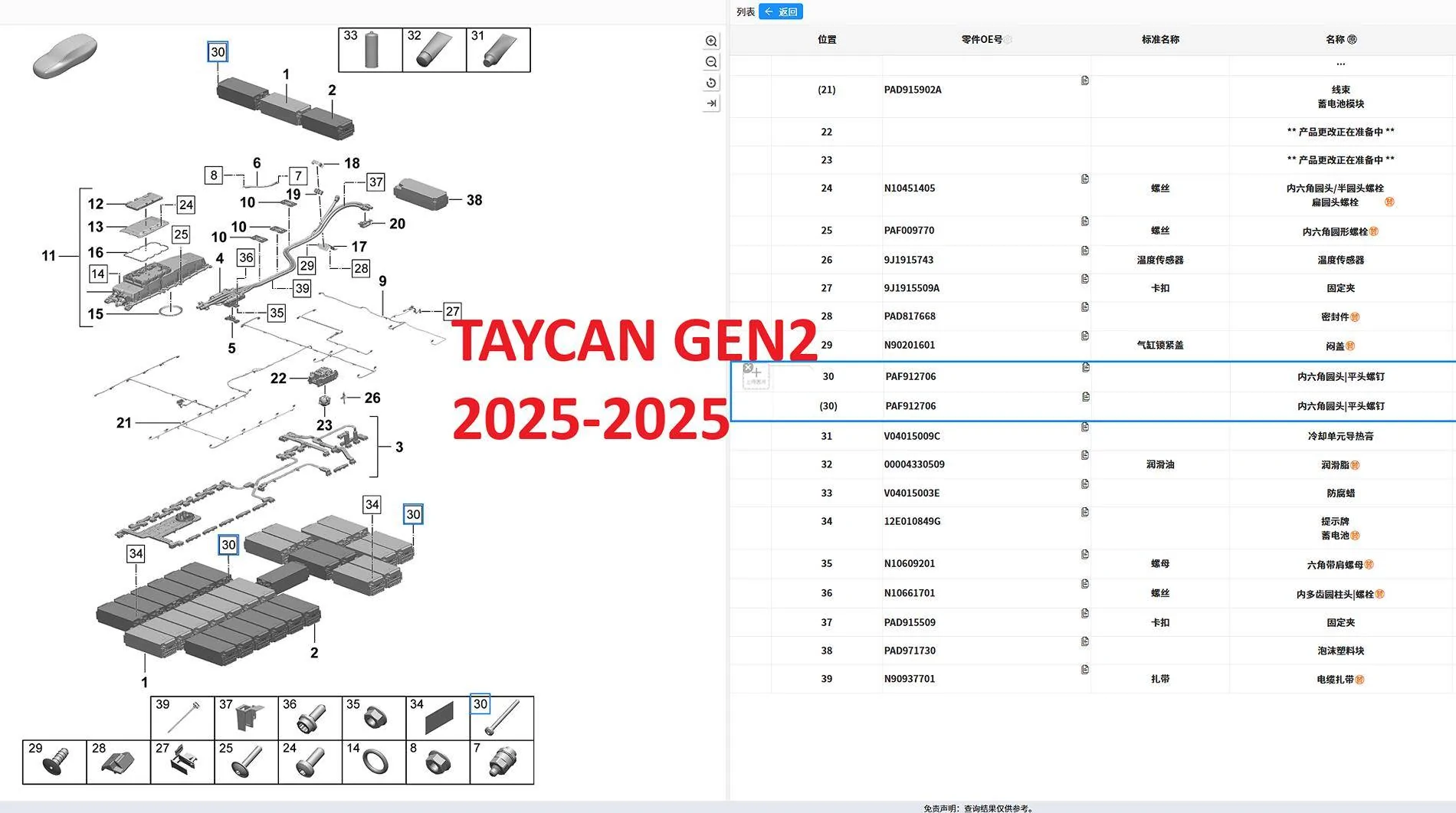Click the 气缸锁紧盖 standard name cell

(x=1160, y=346)
